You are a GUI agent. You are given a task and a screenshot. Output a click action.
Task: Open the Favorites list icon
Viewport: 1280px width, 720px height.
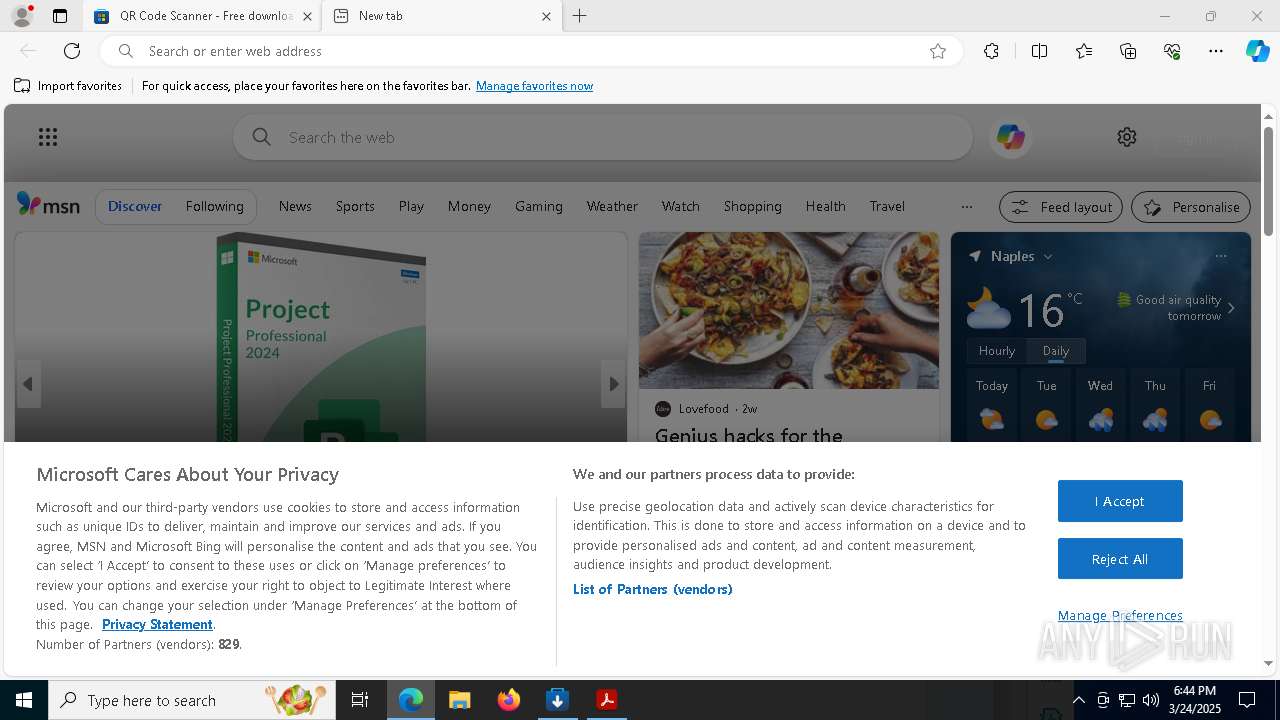[x=1084, y=51]
